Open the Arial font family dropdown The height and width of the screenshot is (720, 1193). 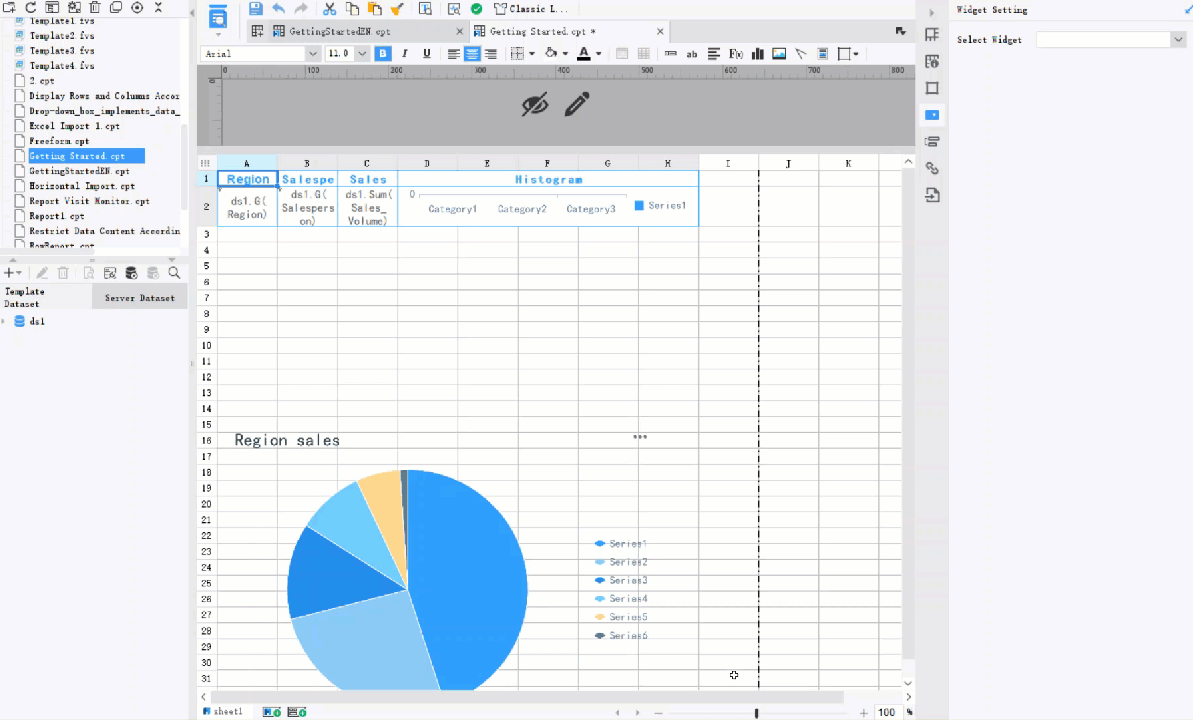pos(313,53)
